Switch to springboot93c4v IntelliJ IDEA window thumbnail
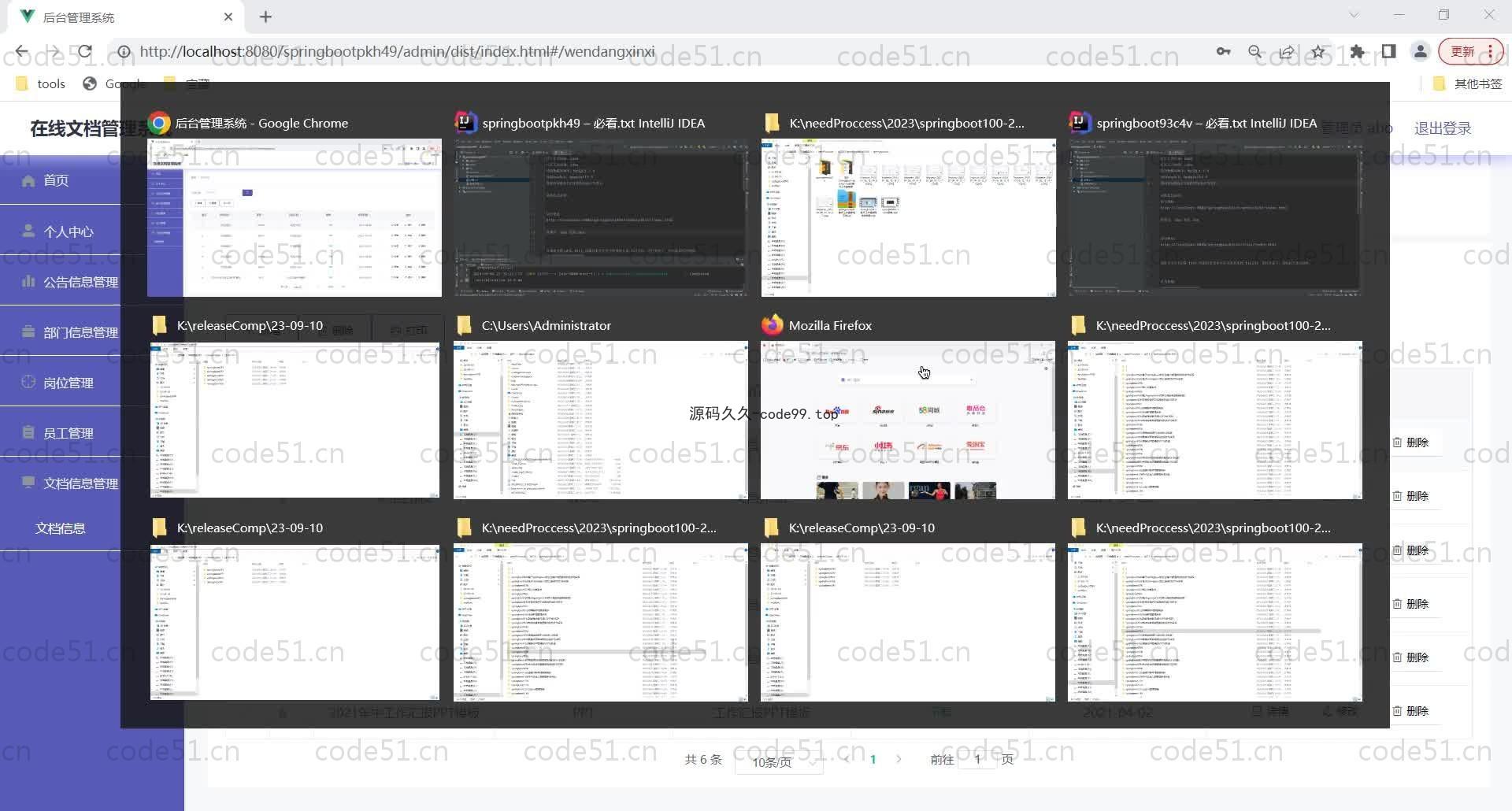 (x=1215, y=218)
